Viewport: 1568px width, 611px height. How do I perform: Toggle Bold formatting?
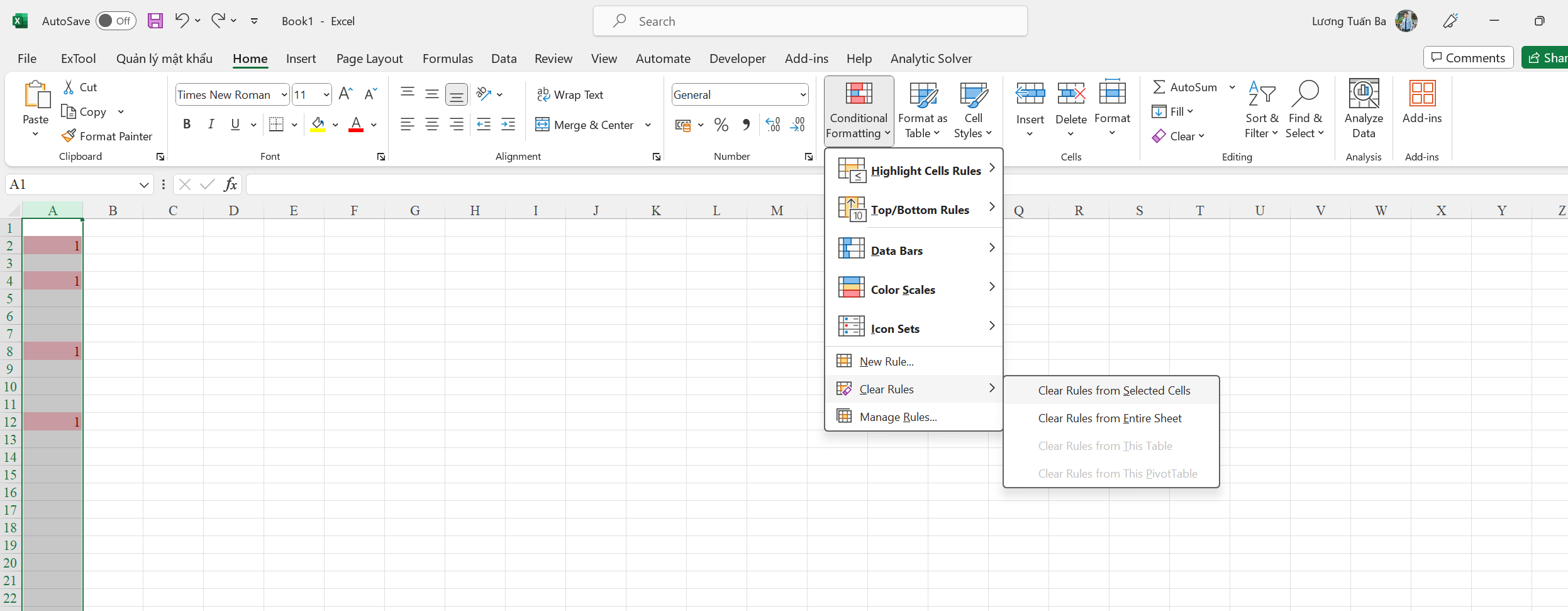(x=187, y=125)
